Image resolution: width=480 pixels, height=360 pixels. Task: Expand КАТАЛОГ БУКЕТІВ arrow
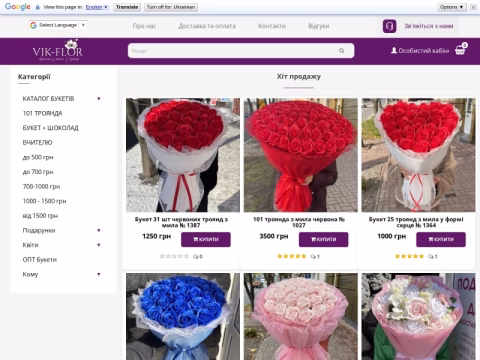click(99, 99)
